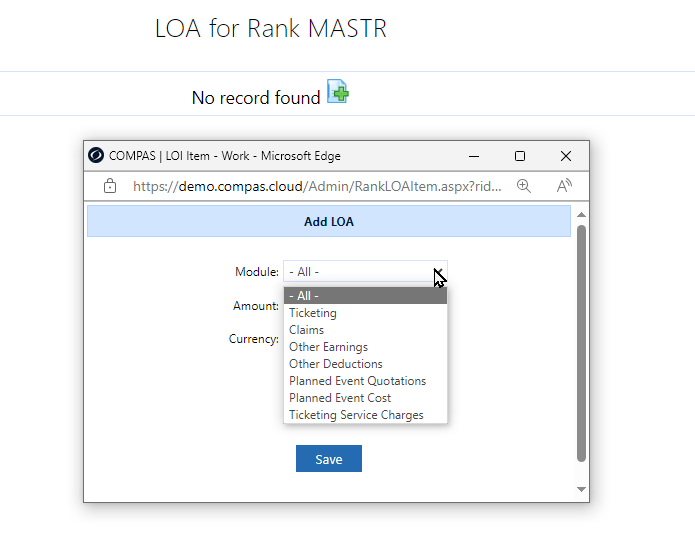Screen dimensions: 695x542
Task: Collapse the Module dropdown list
Action: (x=365, y=272)
